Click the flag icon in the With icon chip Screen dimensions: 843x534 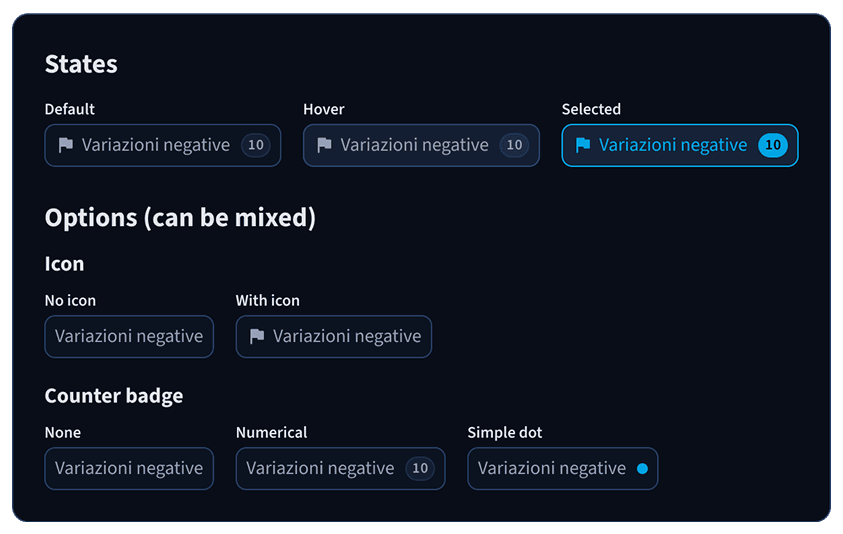click(257, 337)
